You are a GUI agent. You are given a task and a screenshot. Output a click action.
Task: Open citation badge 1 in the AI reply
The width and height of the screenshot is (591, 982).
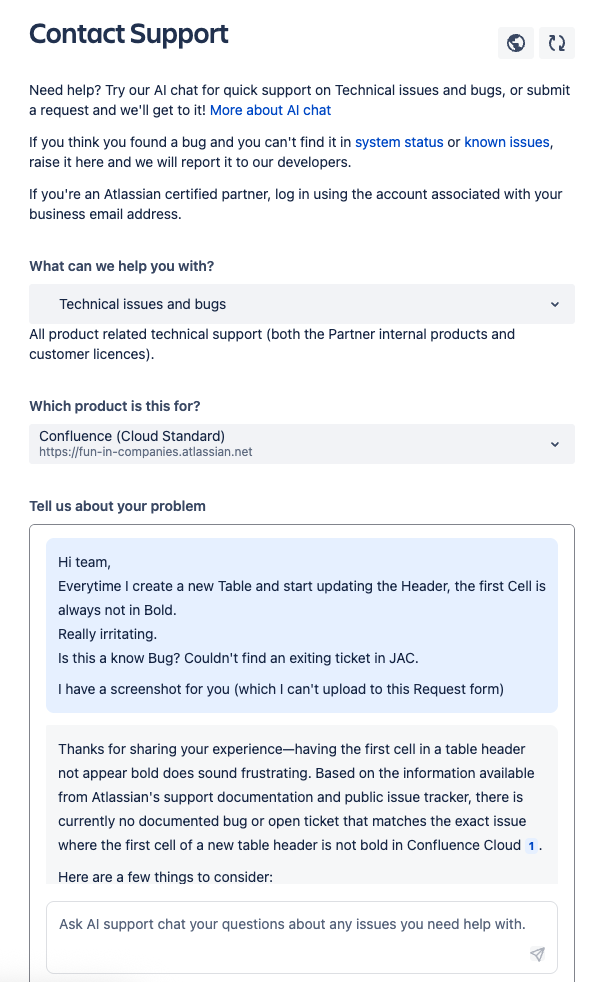[x=532, y=845]
